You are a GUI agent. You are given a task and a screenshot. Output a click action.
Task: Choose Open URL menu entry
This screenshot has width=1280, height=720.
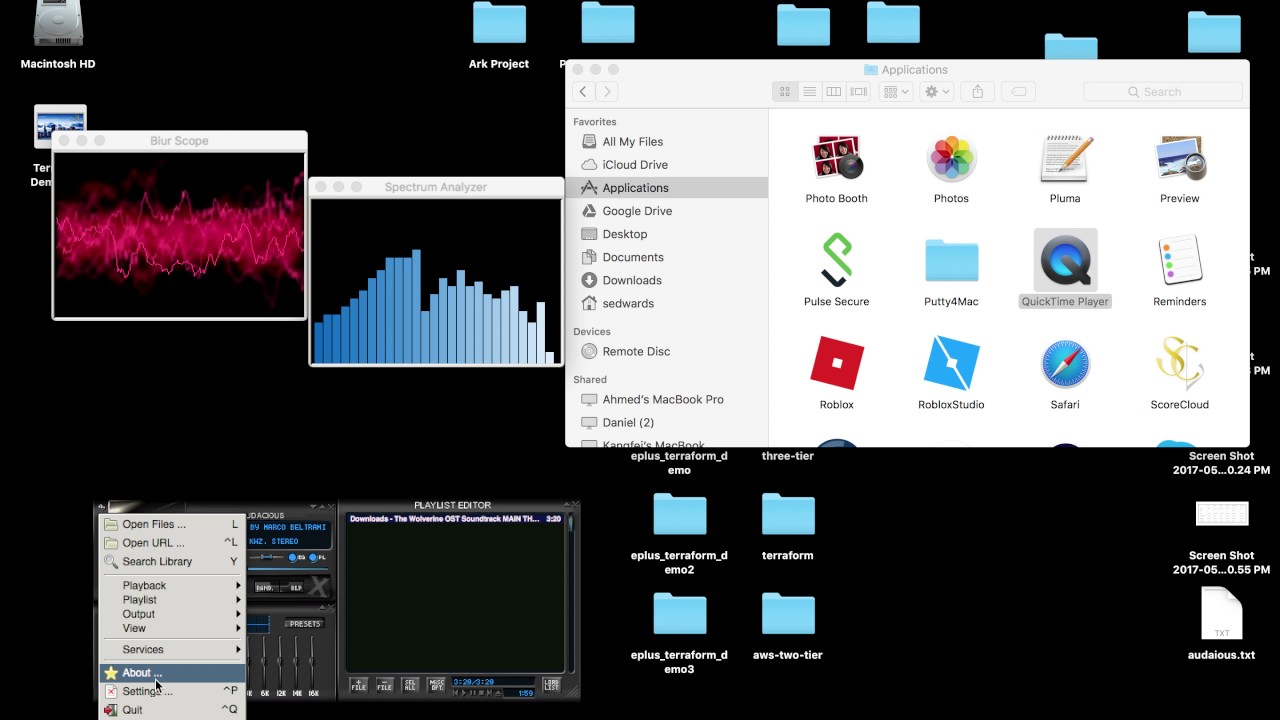[172, 542]
